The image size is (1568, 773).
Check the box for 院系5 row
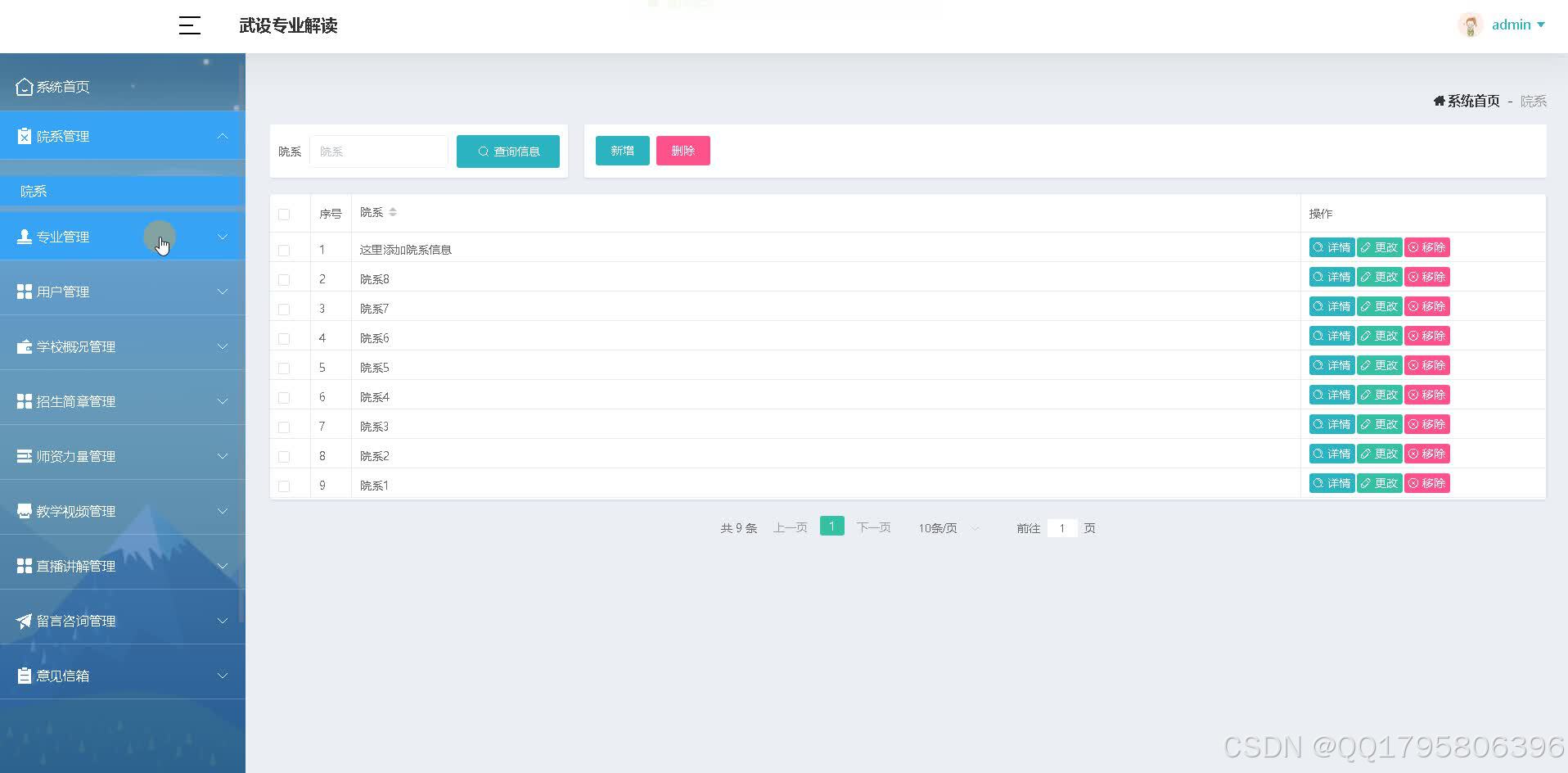[284, 368]
